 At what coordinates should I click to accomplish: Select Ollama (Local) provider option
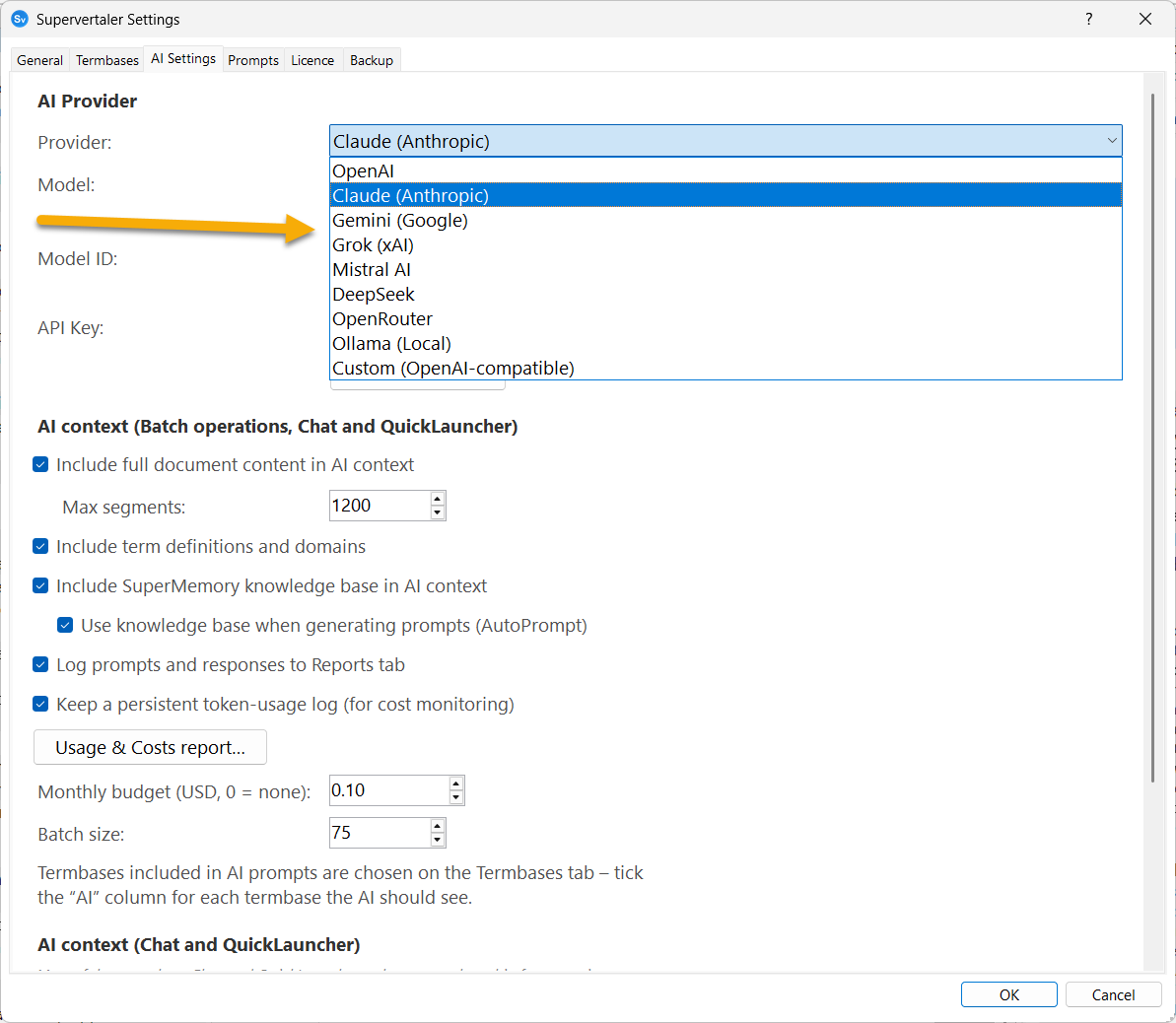(726, 344)
